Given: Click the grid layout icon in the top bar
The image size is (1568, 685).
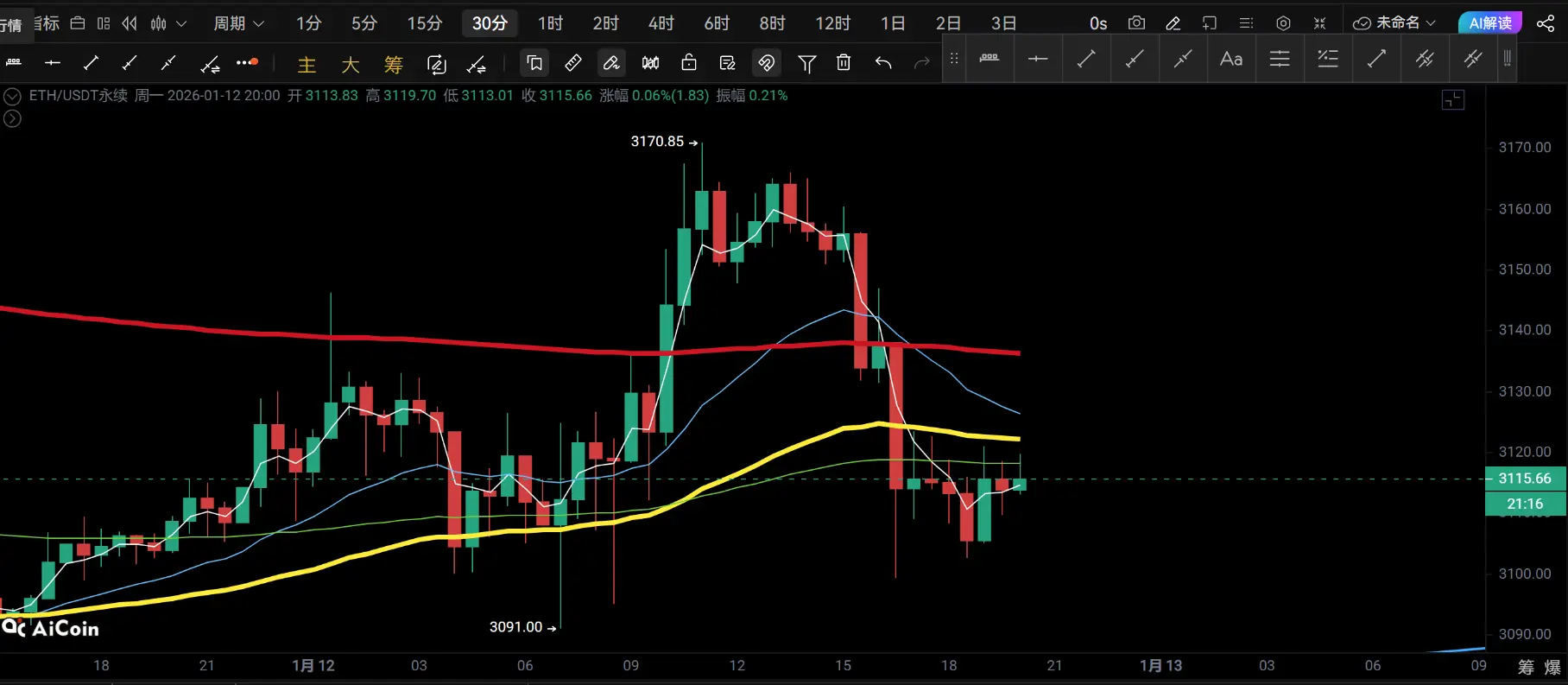Looking at the screenshot, I should pos(104,23).
